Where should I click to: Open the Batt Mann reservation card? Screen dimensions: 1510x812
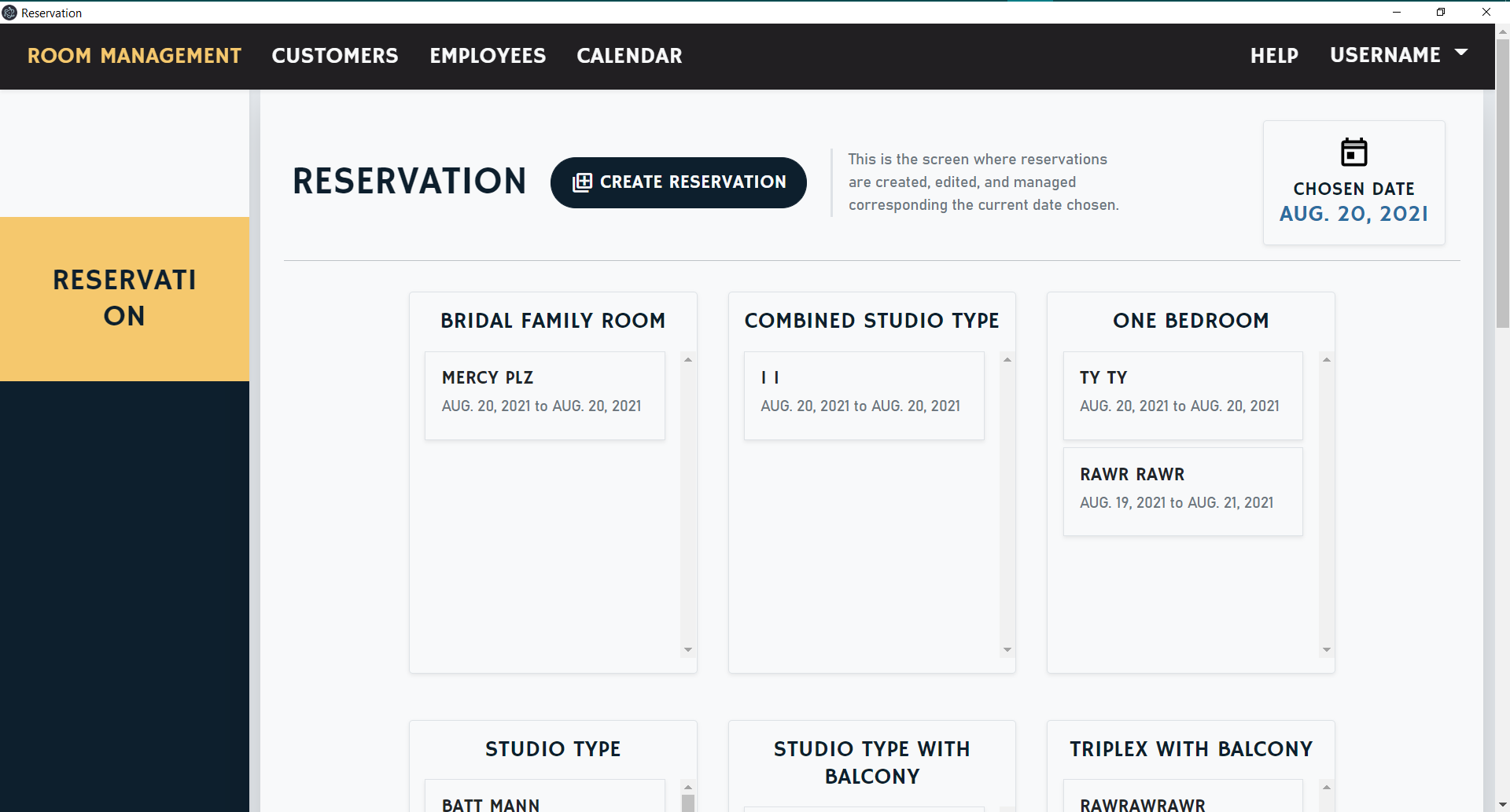pyautogui.click(x=545, y=795)
